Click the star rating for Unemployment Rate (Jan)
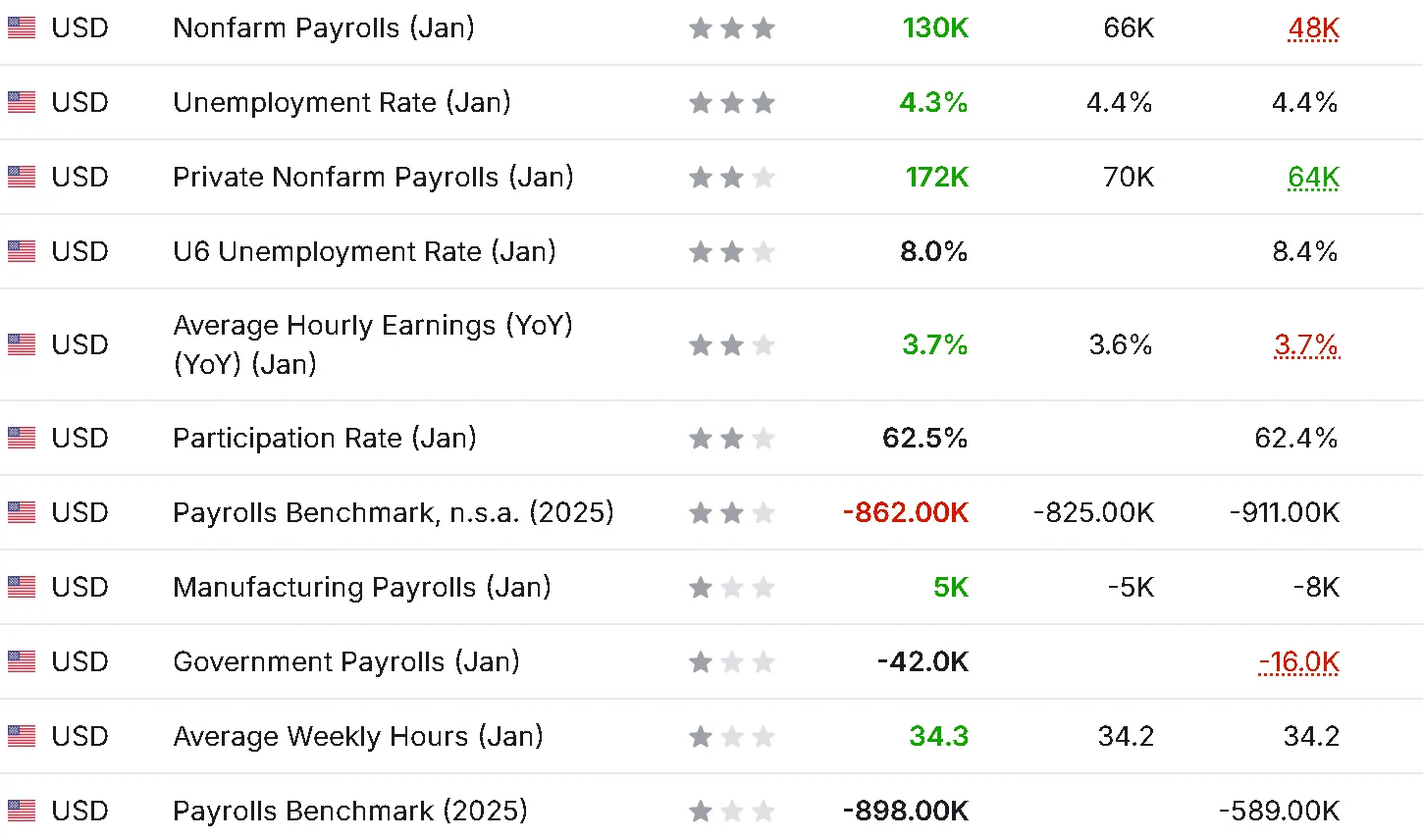This screenshot has height=840, width=1423. coord(732,102)
